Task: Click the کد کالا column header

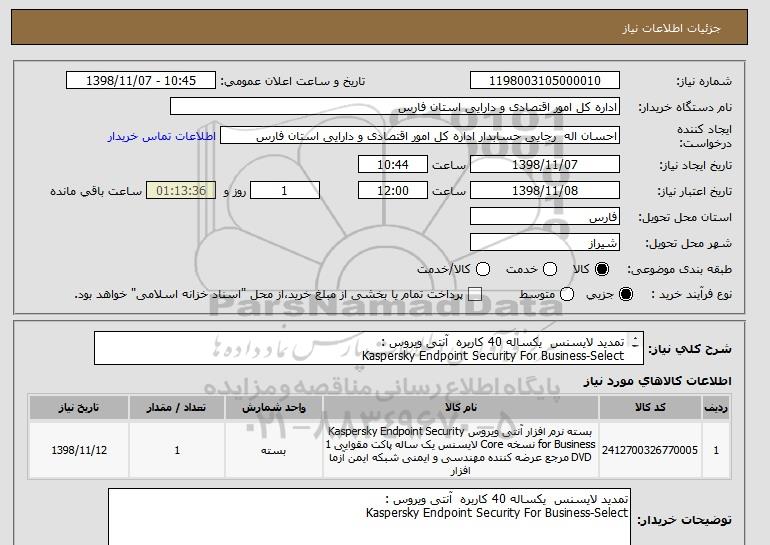Action: 650,408
